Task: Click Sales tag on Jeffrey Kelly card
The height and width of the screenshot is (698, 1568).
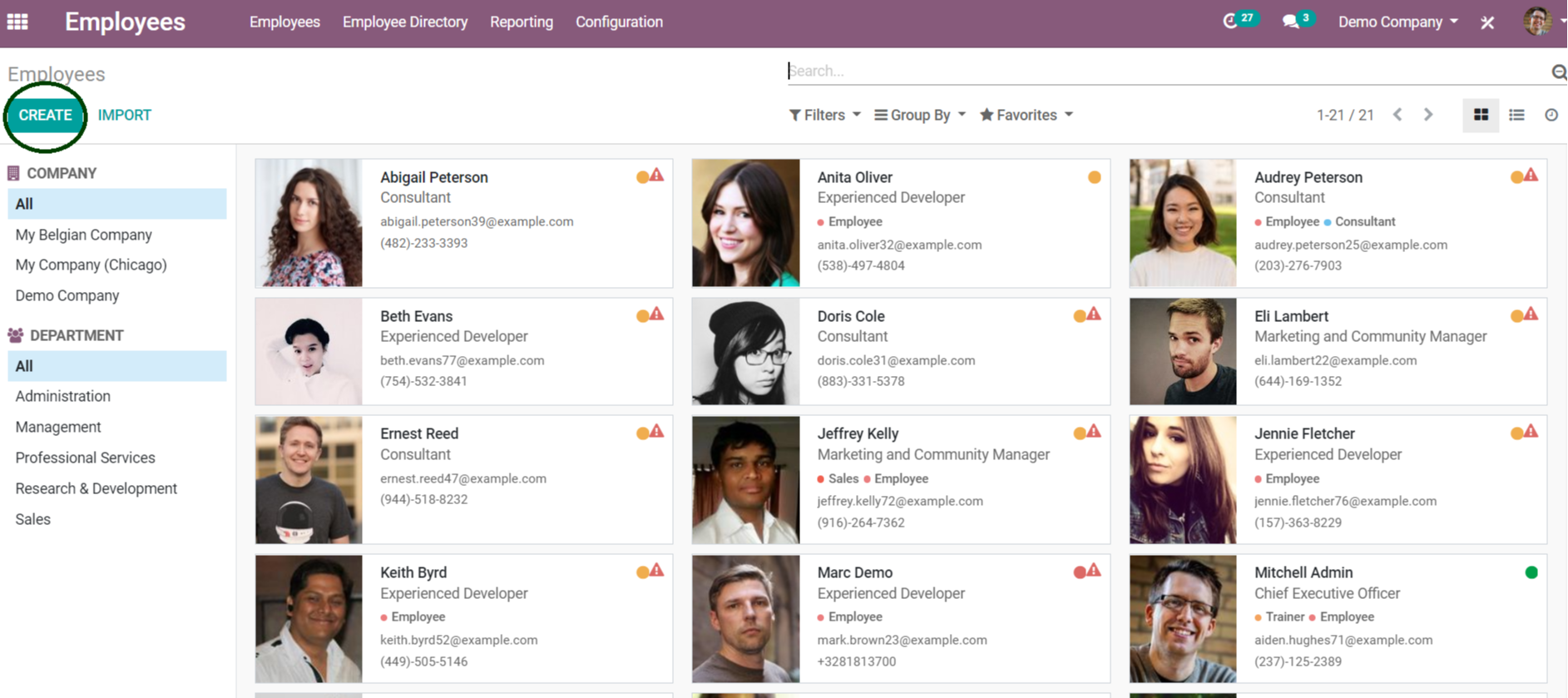Action: [842, 478]
